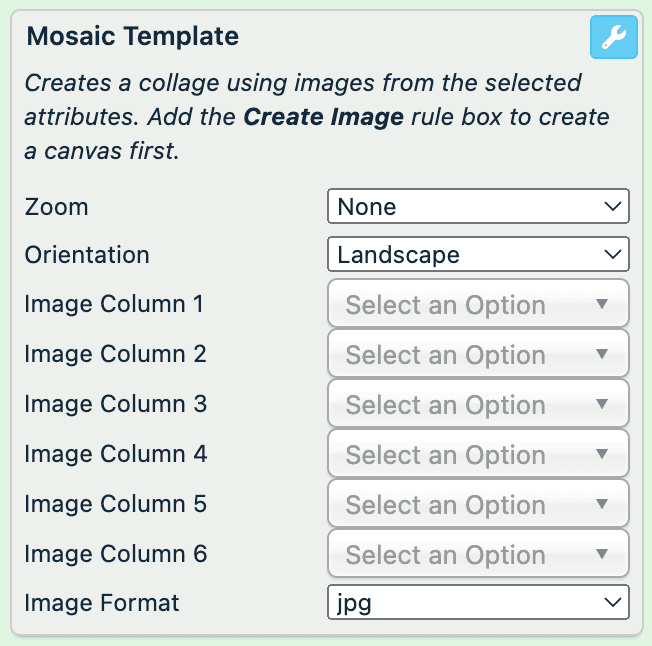Open the Orientation dropdown set to Landscape

pyautogui.click(x=478, y=255)
